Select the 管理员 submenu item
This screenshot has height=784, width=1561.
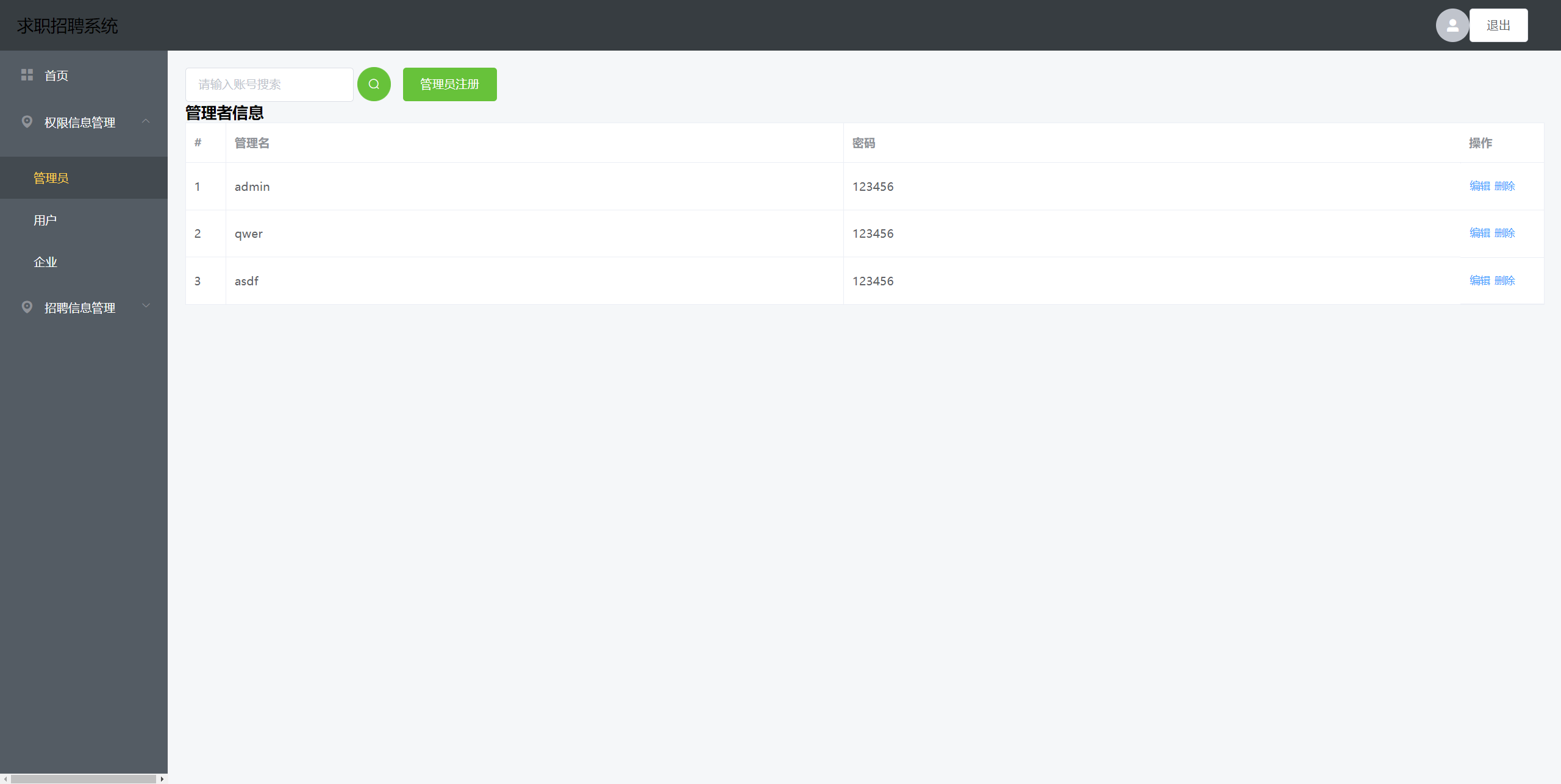(51, 178)
